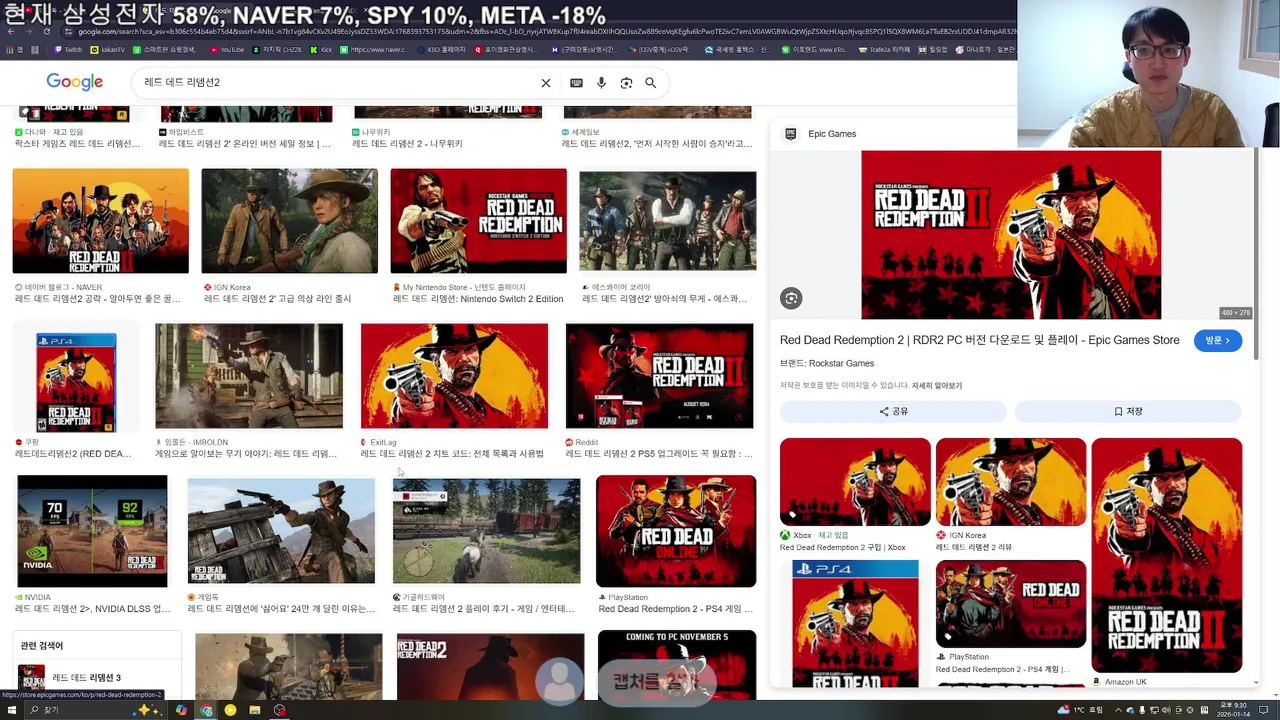This screenshot has width=1280, height=720.
Task: Click 'Red Dead Redemption 2 - PS4 게임' caption
Action: [x=673, y=609]
